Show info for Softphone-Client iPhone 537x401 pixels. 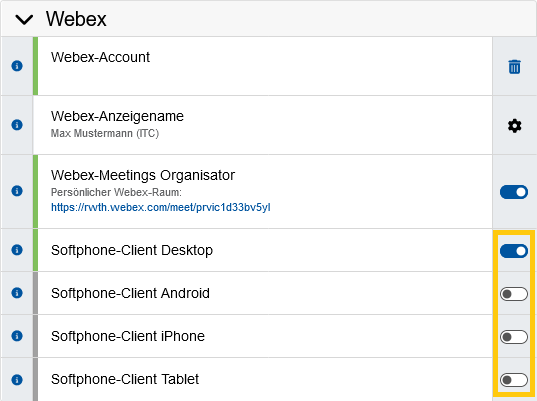point(17,336)
